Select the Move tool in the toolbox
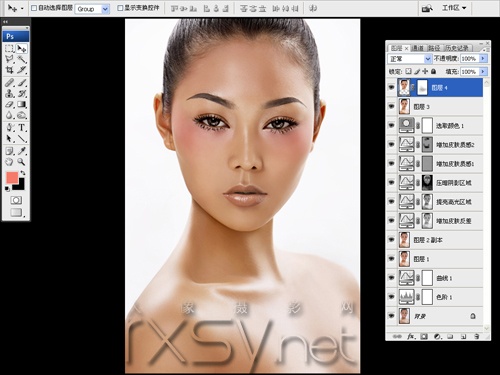This screenshot has height=375, width=500. (x=22, y=49)
